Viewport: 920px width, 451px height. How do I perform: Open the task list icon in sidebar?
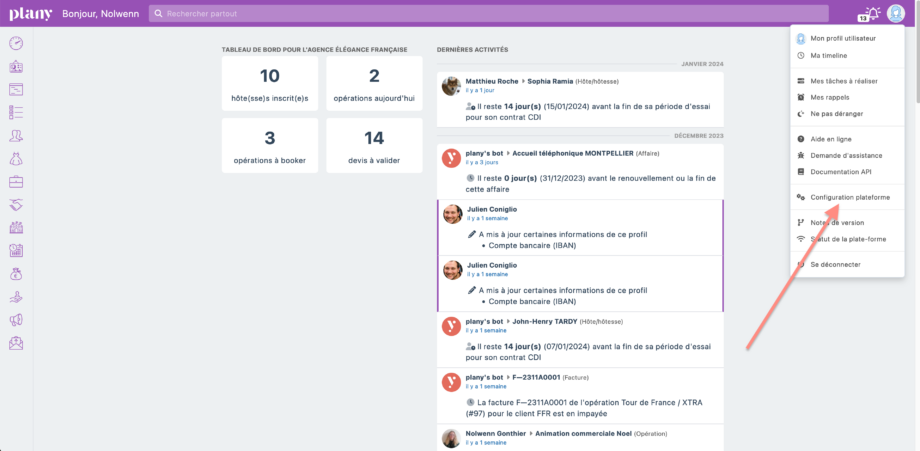pyautogui.click(x=16, y=112)
